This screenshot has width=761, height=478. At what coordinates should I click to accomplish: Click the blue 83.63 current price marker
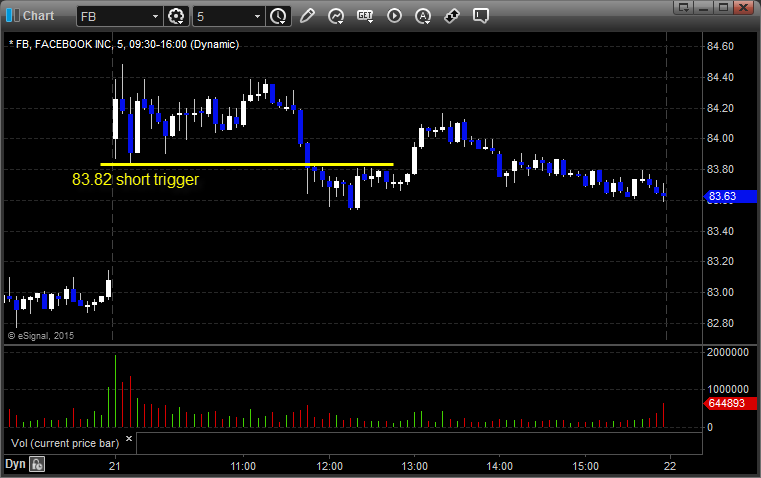click(730, 196)
